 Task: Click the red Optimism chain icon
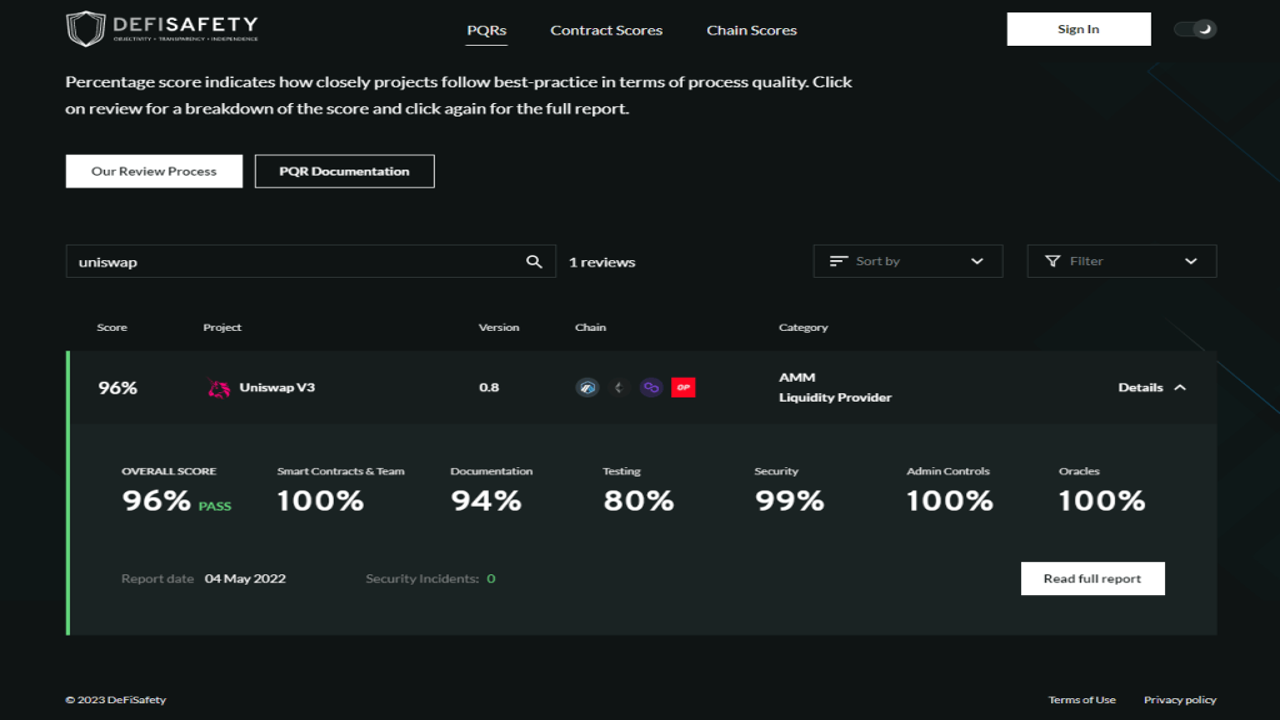coord(683,387)
